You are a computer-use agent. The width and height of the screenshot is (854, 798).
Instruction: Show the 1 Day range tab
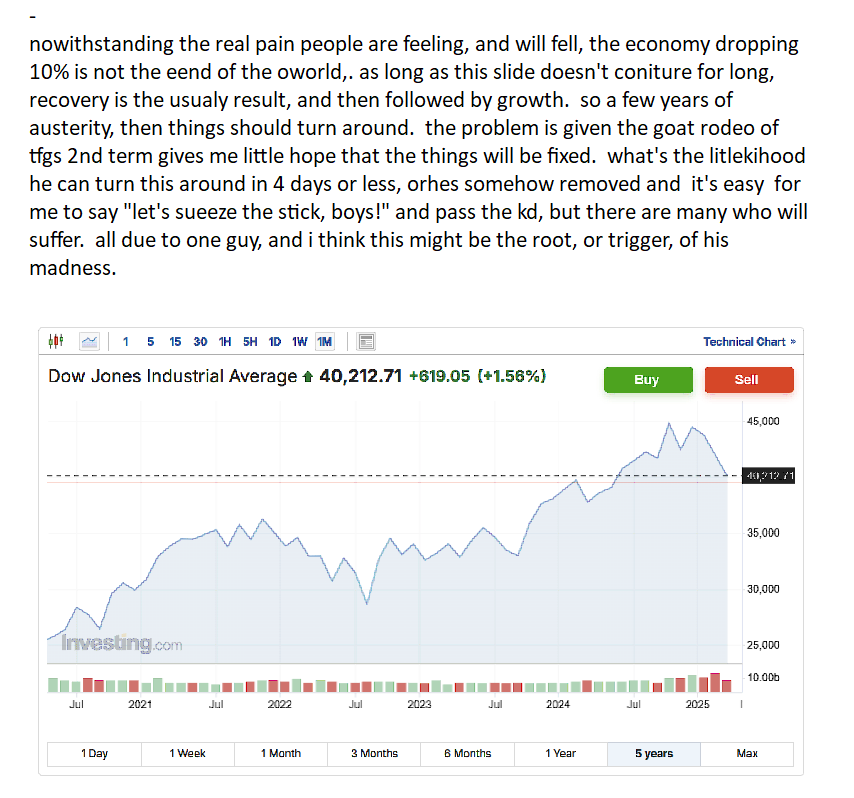[x=94, y=754]
